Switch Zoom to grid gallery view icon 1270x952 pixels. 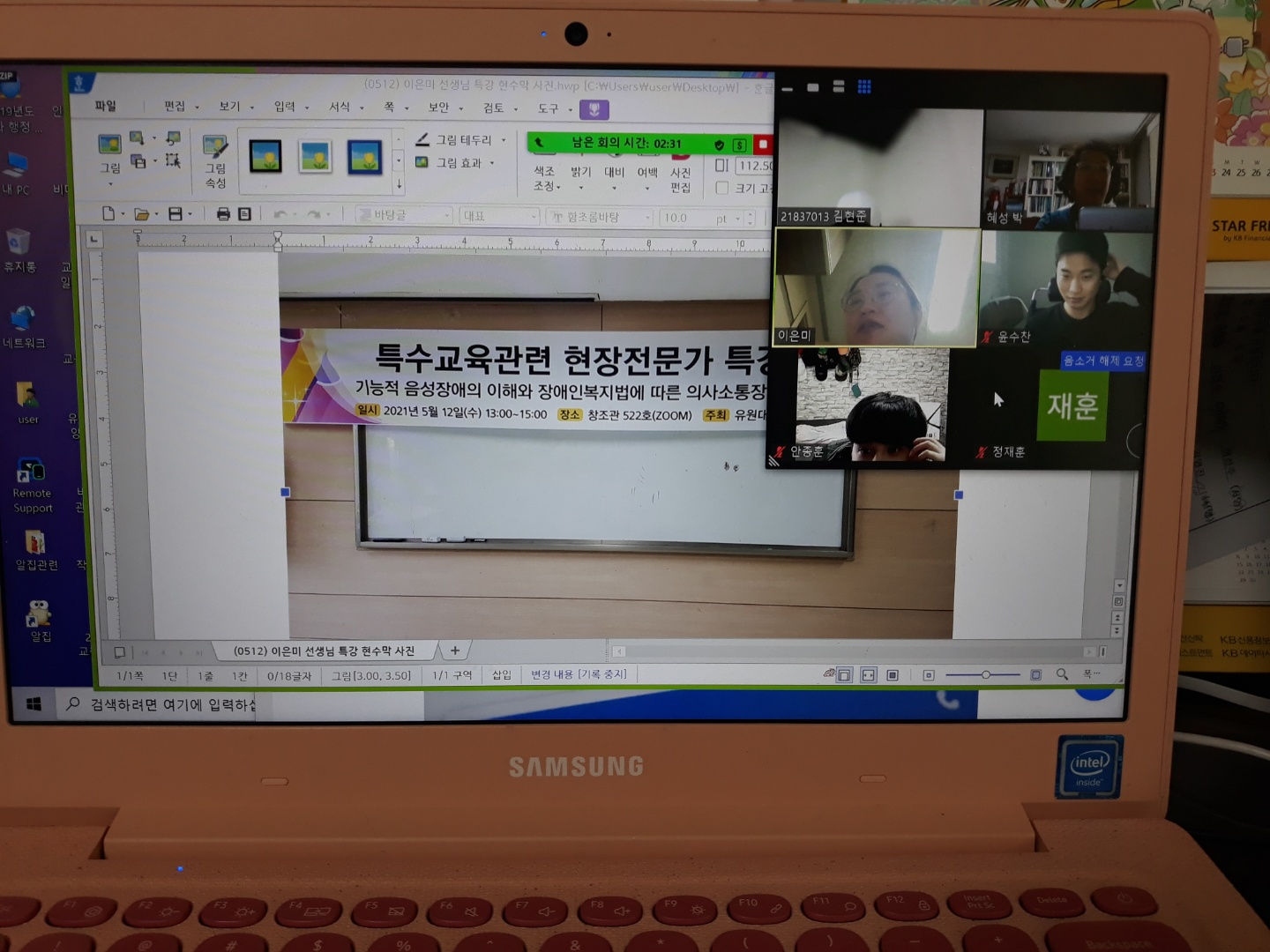(864, 86)
